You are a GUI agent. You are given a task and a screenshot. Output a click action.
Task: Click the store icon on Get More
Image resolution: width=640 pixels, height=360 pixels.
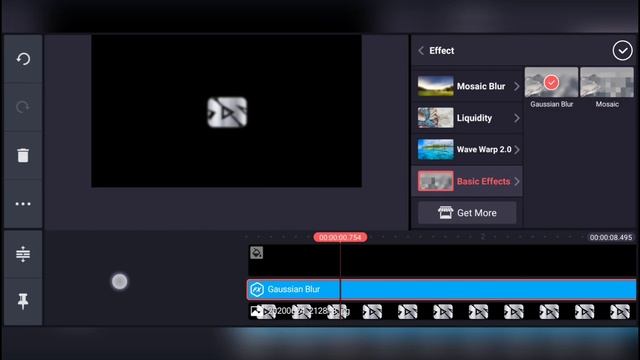[x=445, y=213]
